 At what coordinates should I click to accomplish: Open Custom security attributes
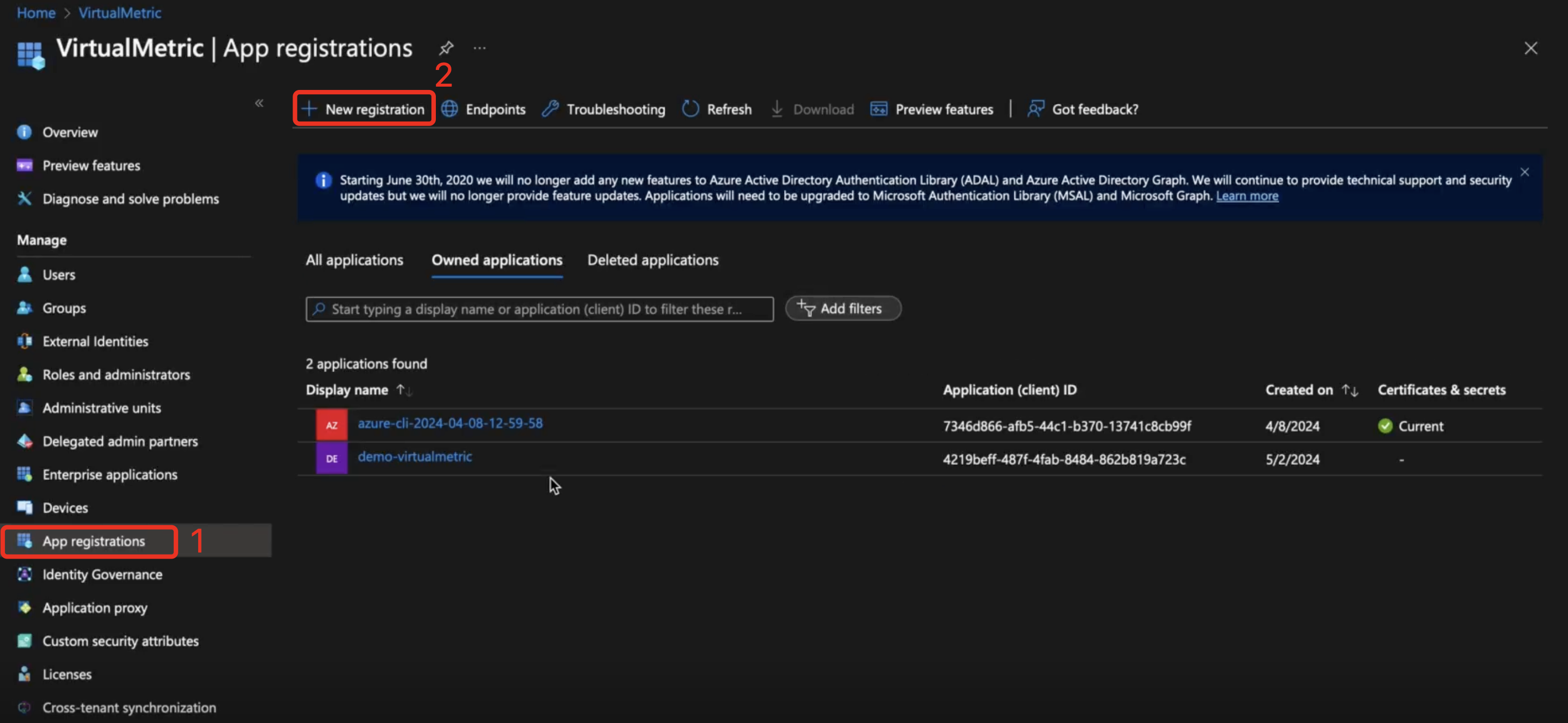(x=120, y=641)
